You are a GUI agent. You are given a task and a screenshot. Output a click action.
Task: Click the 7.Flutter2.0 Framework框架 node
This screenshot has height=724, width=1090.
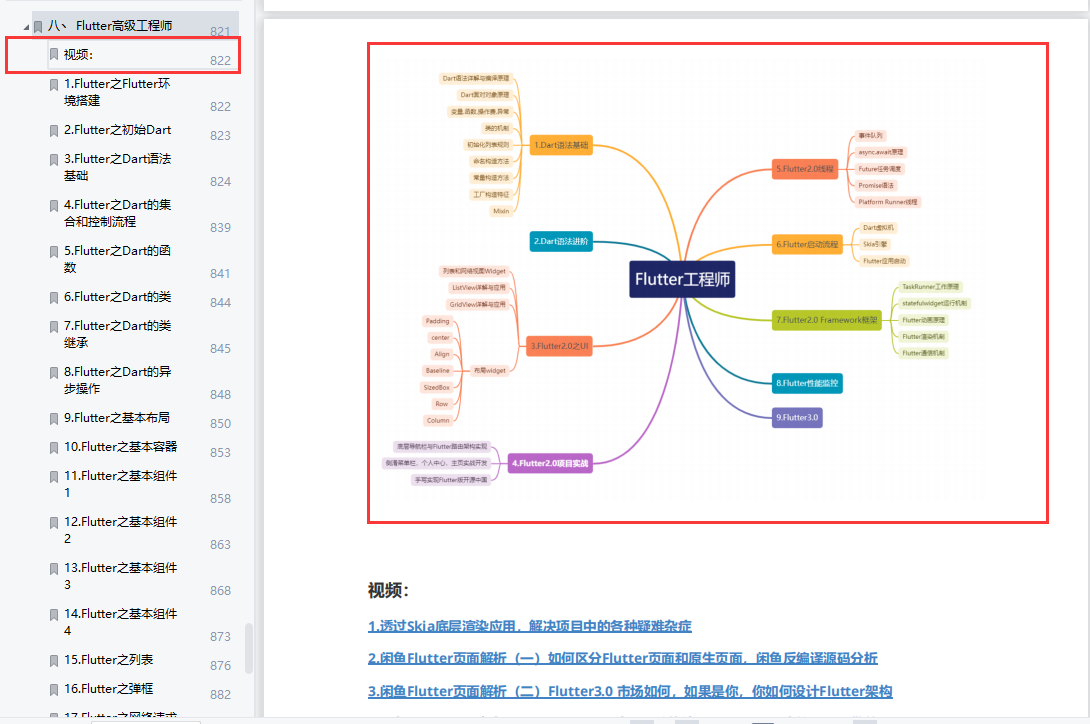827,320
